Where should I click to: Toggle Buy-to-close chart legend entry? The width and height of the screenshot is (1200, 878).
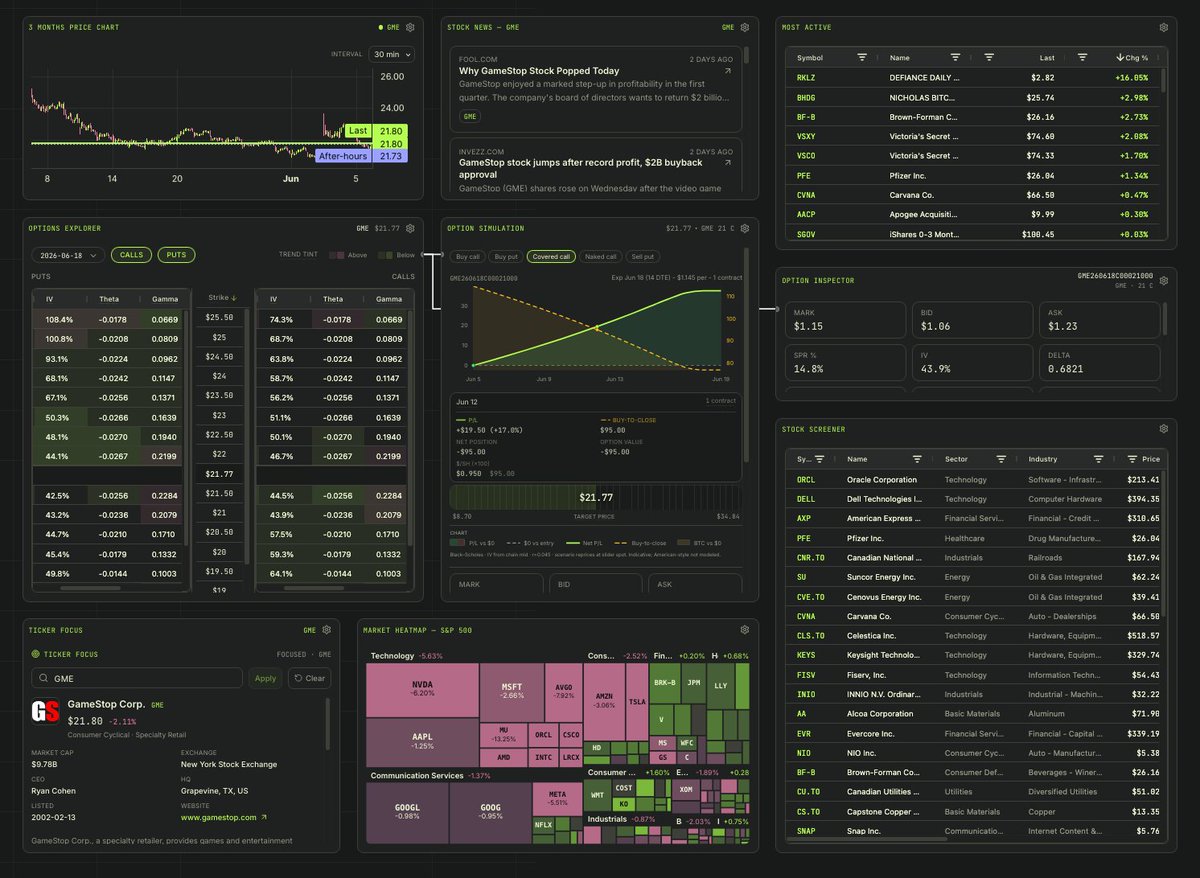point(641,543)
